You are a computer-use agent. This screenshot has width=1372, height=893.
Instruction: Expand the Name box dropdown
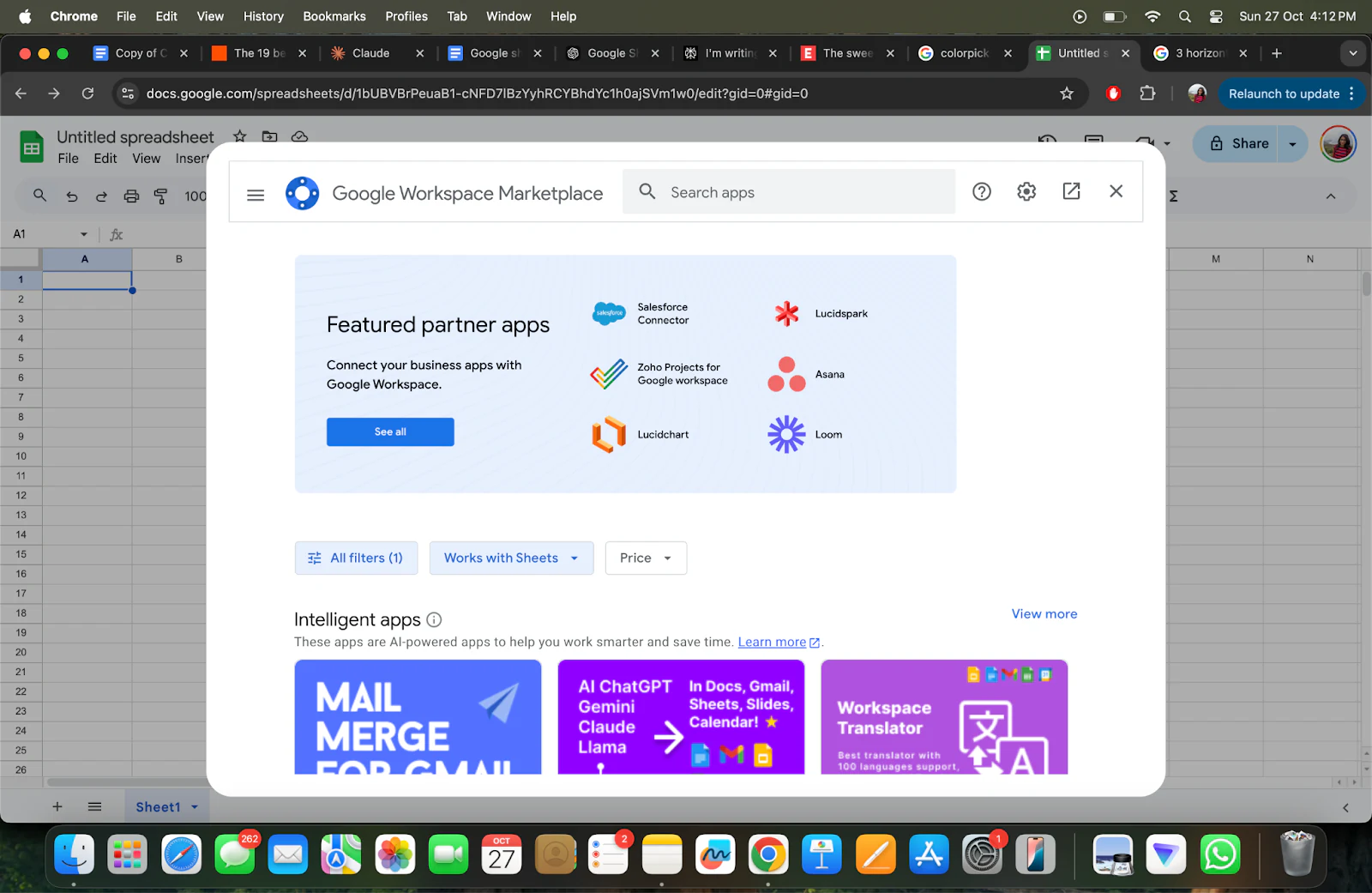[84, 234]
